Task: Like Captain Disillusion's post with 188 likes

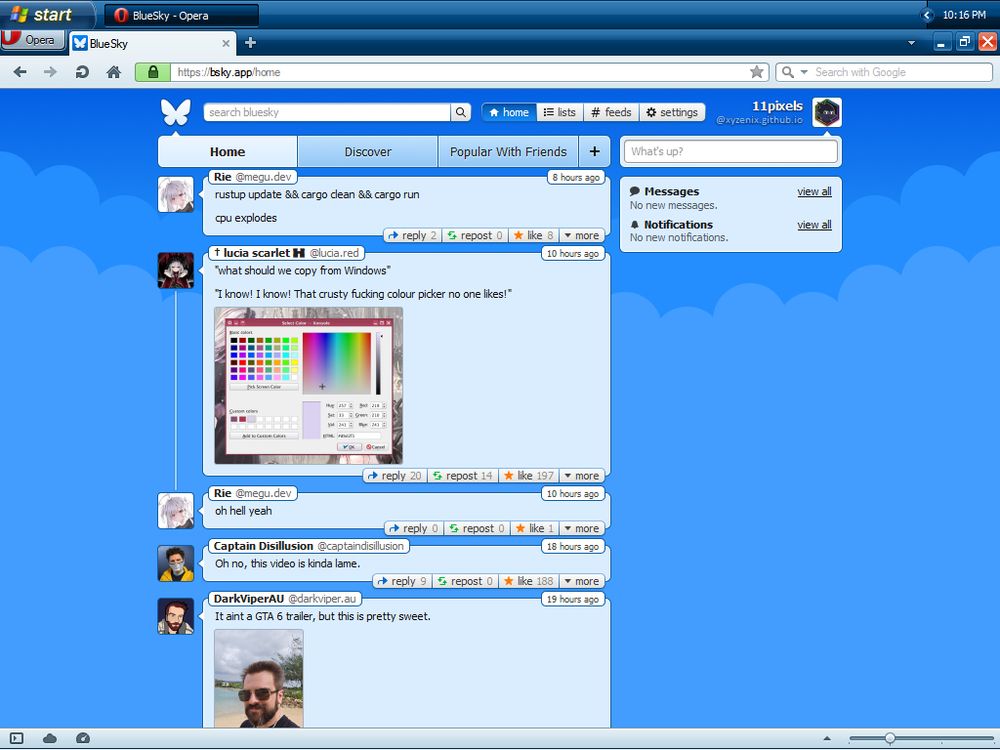Action: point(529,581)
